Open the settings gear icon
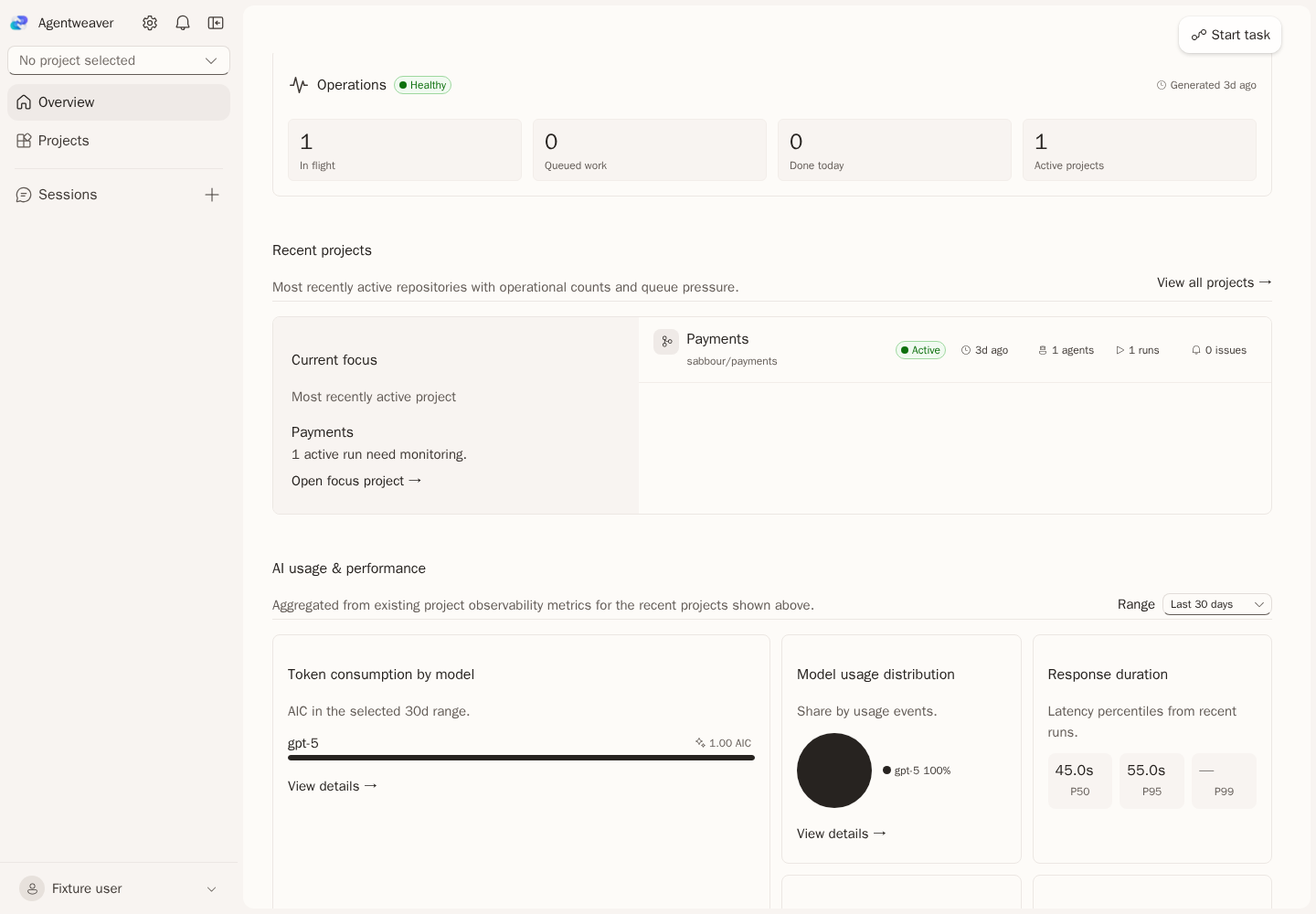 click(150, 23)
